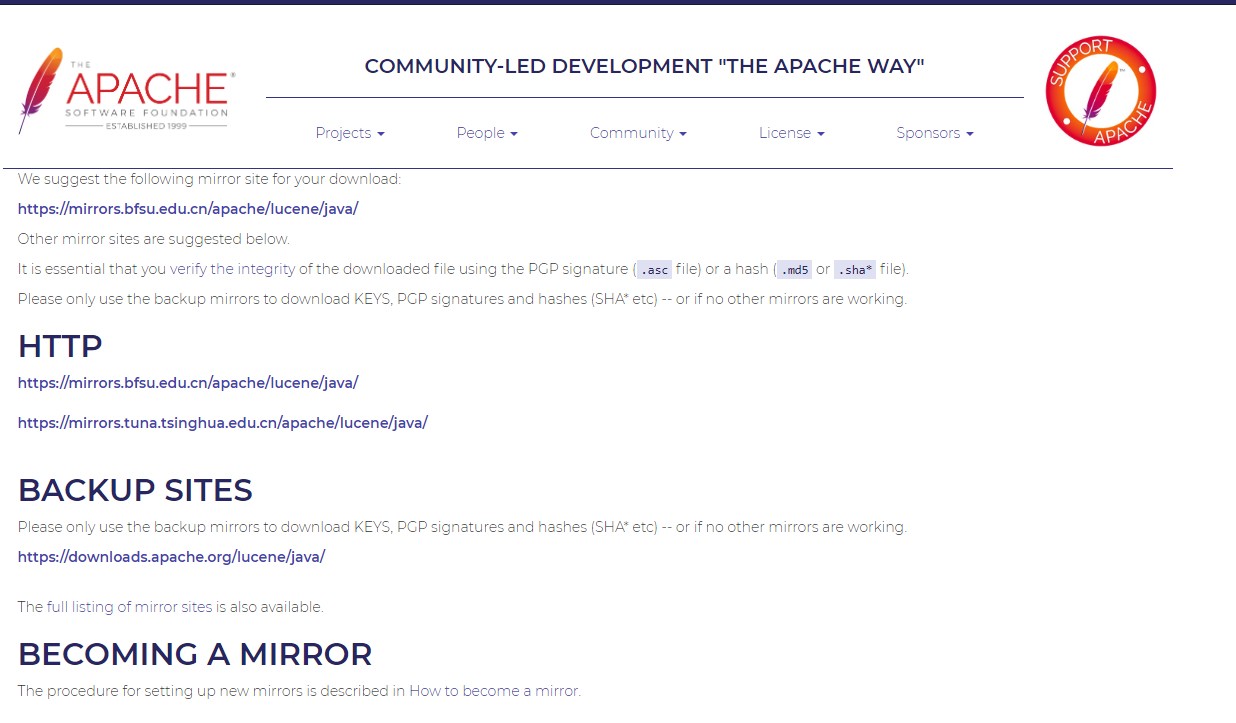1236x723 pixels.
Task: Open the downloads.apache.org backup site link
Action: [x=171, y=557]
